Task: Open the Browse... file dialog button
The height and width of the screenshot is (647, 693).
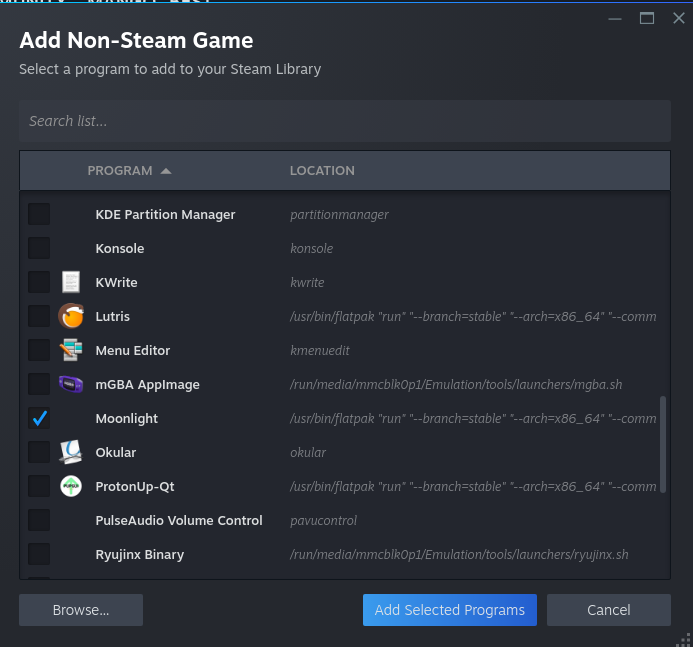Action: tap(81, 610)
